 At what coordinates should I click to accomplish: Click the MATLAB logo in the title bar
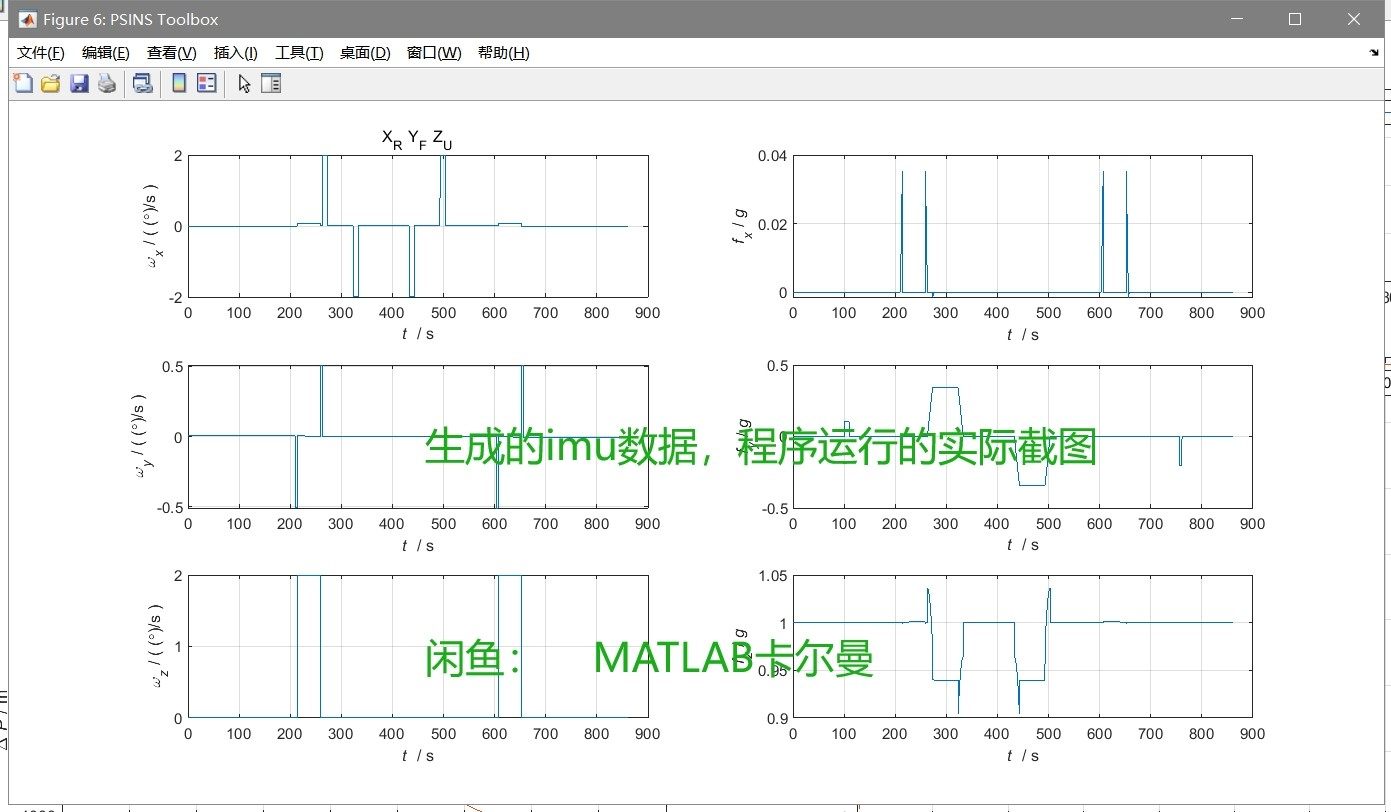point(27,19)
